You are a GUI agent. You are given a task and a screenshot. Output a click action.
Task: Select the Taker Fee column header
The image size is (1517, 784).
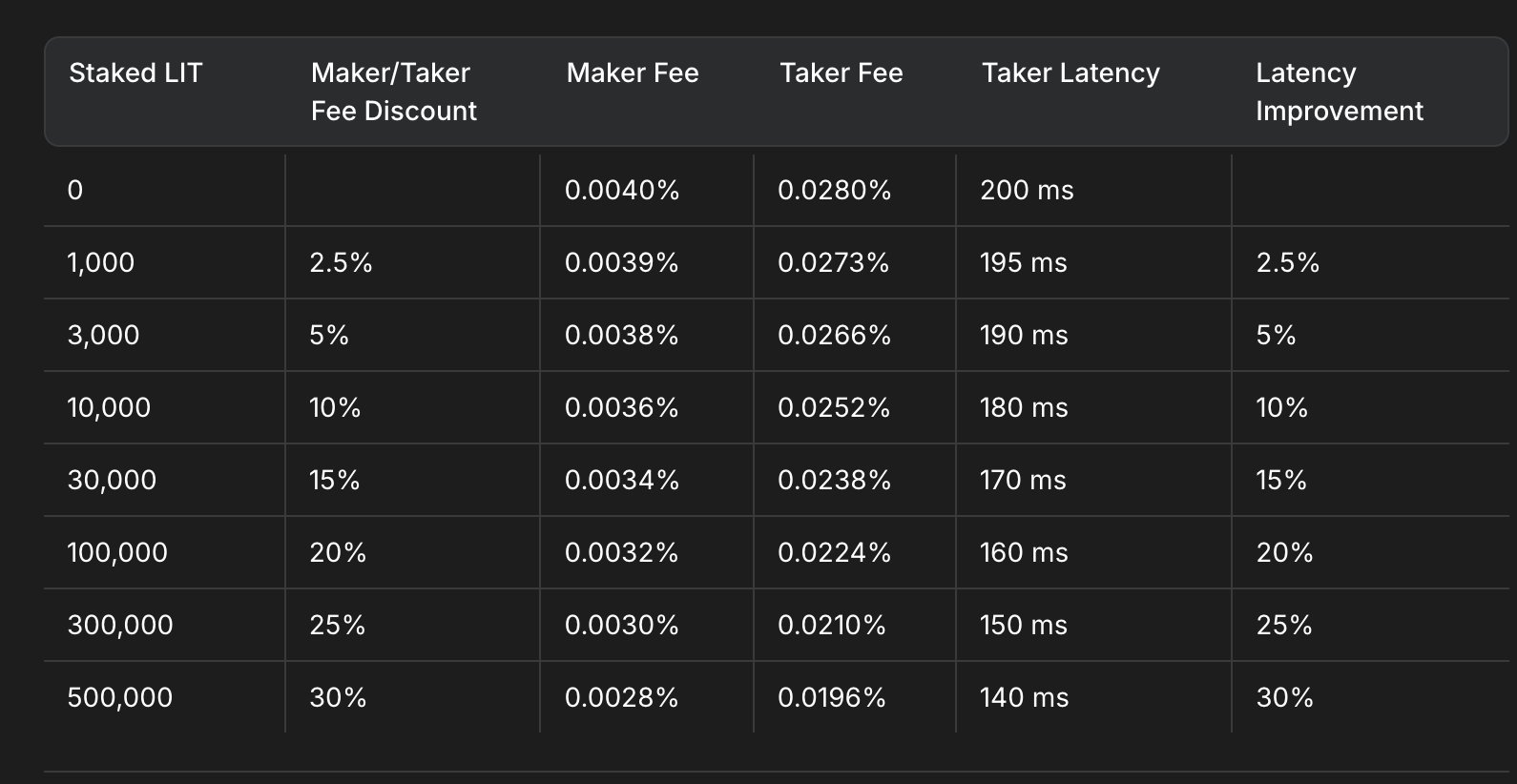tap(841, 73)
